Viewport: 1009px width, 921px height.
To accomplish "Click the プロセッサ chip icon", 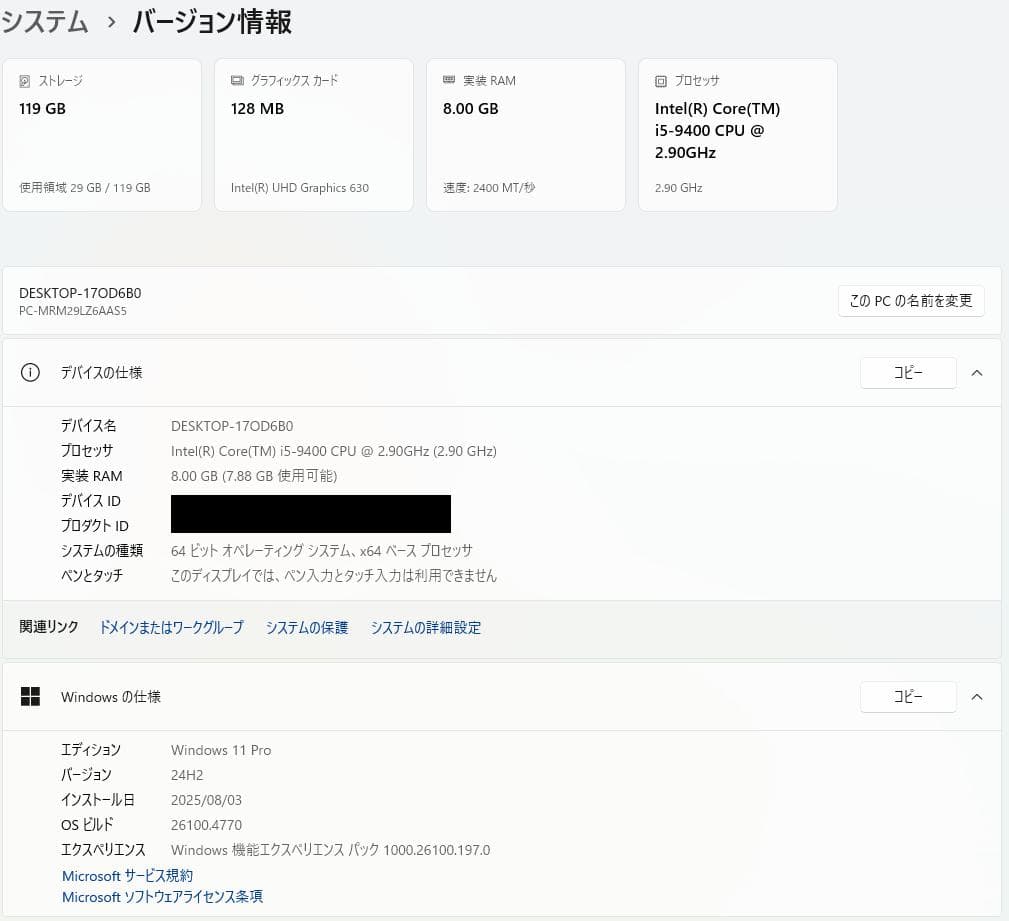I will pyautogui.click(x=660, y=81).
